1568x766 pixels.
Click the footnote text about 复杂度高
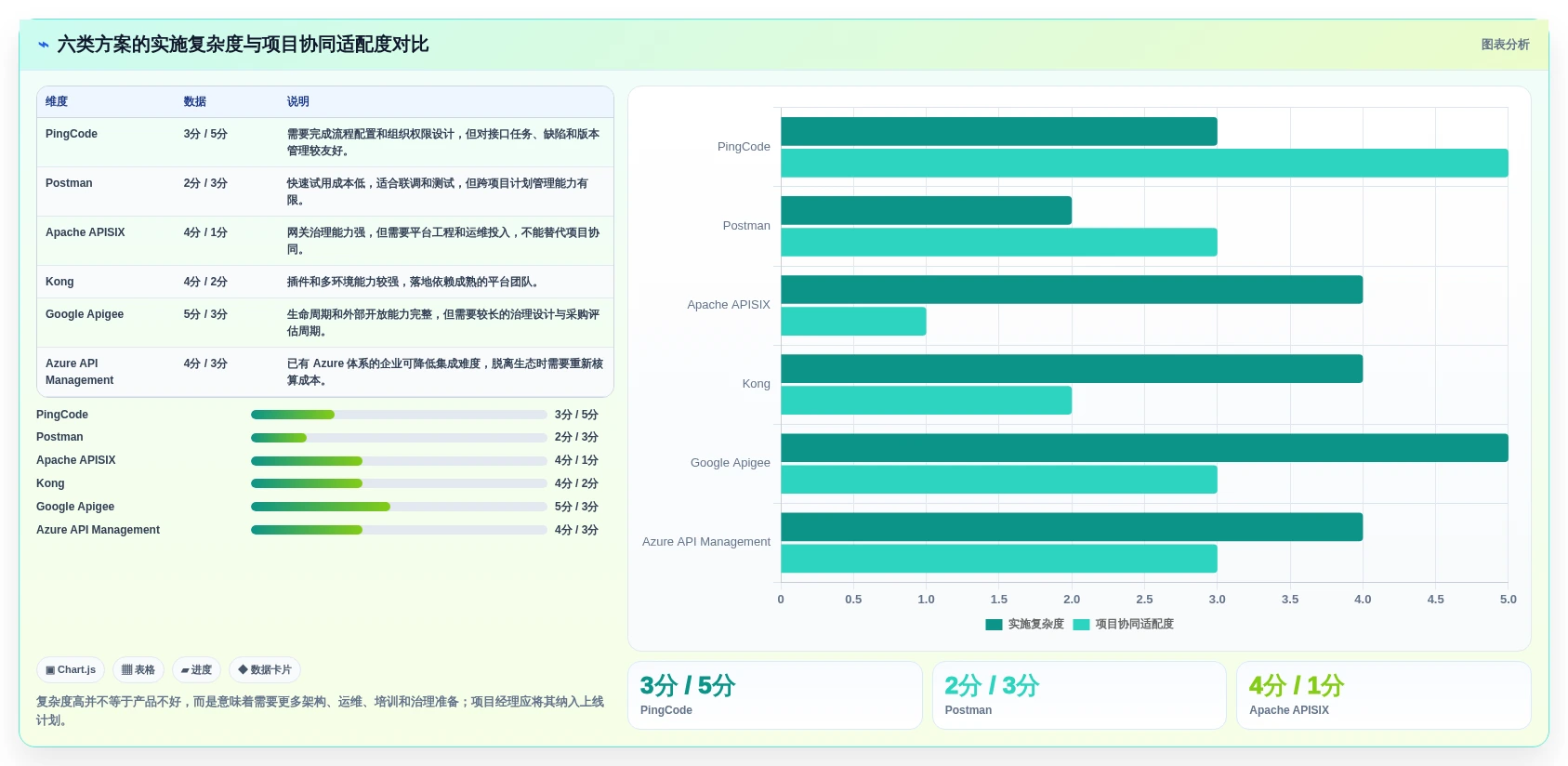(320, 711)
